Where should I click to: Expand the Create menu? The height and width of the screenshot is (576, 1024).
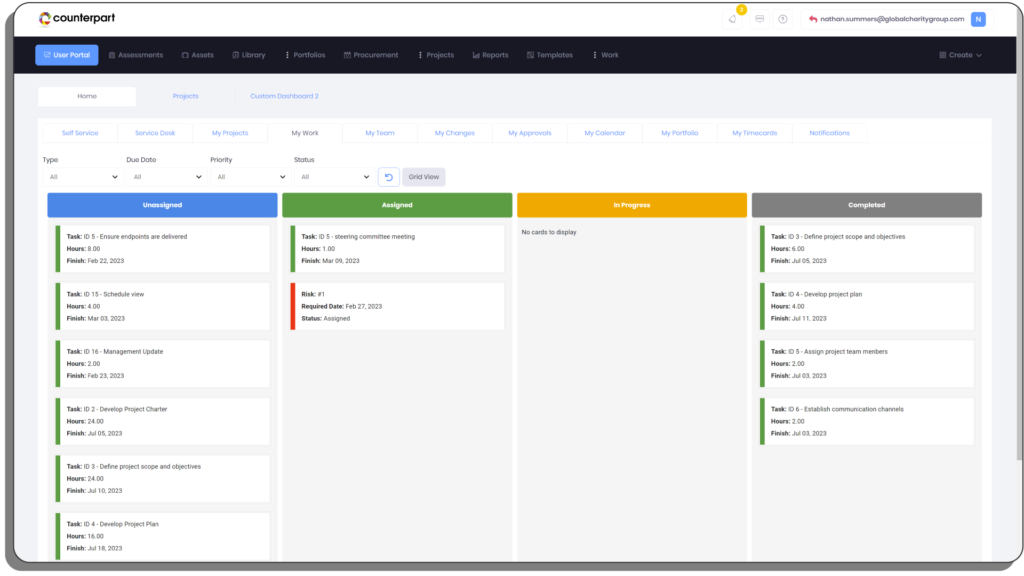(x=960, y=55)
